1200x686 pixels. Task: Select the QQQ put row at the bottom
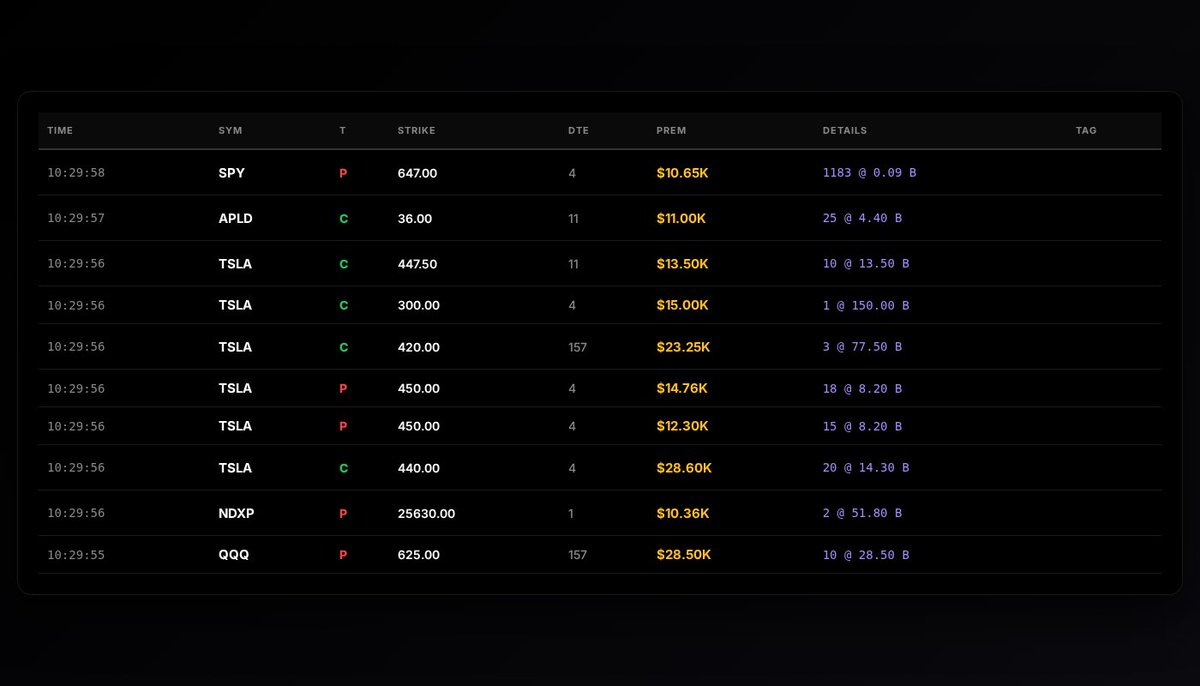(235, 555)
